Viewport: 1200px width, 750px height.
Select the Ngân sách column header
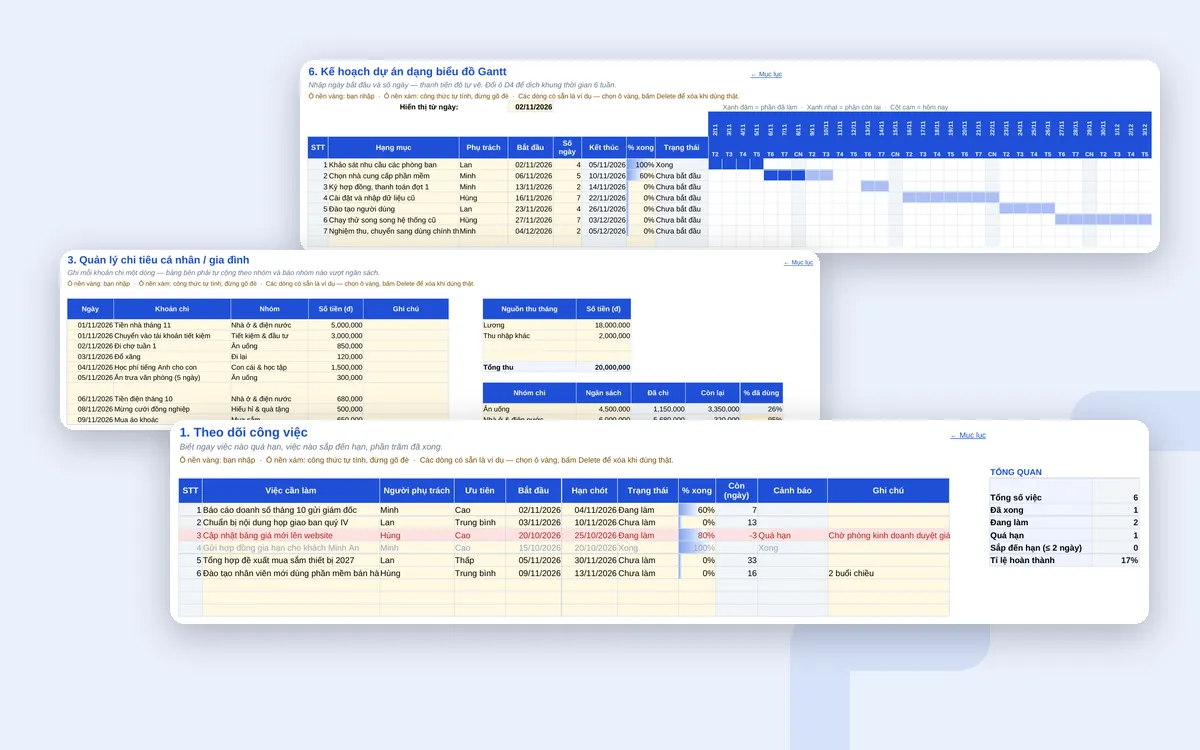coord(604,393)
